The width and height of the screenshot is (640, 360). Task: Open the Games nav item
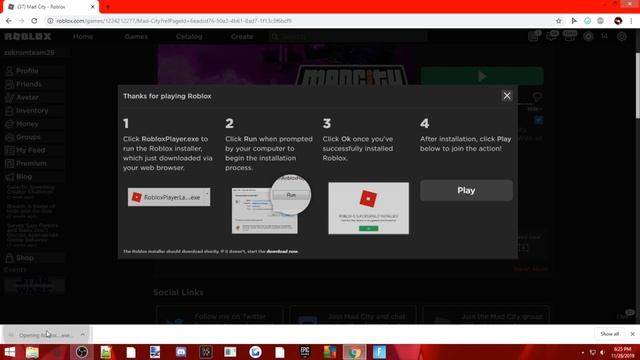pos(136,36)
